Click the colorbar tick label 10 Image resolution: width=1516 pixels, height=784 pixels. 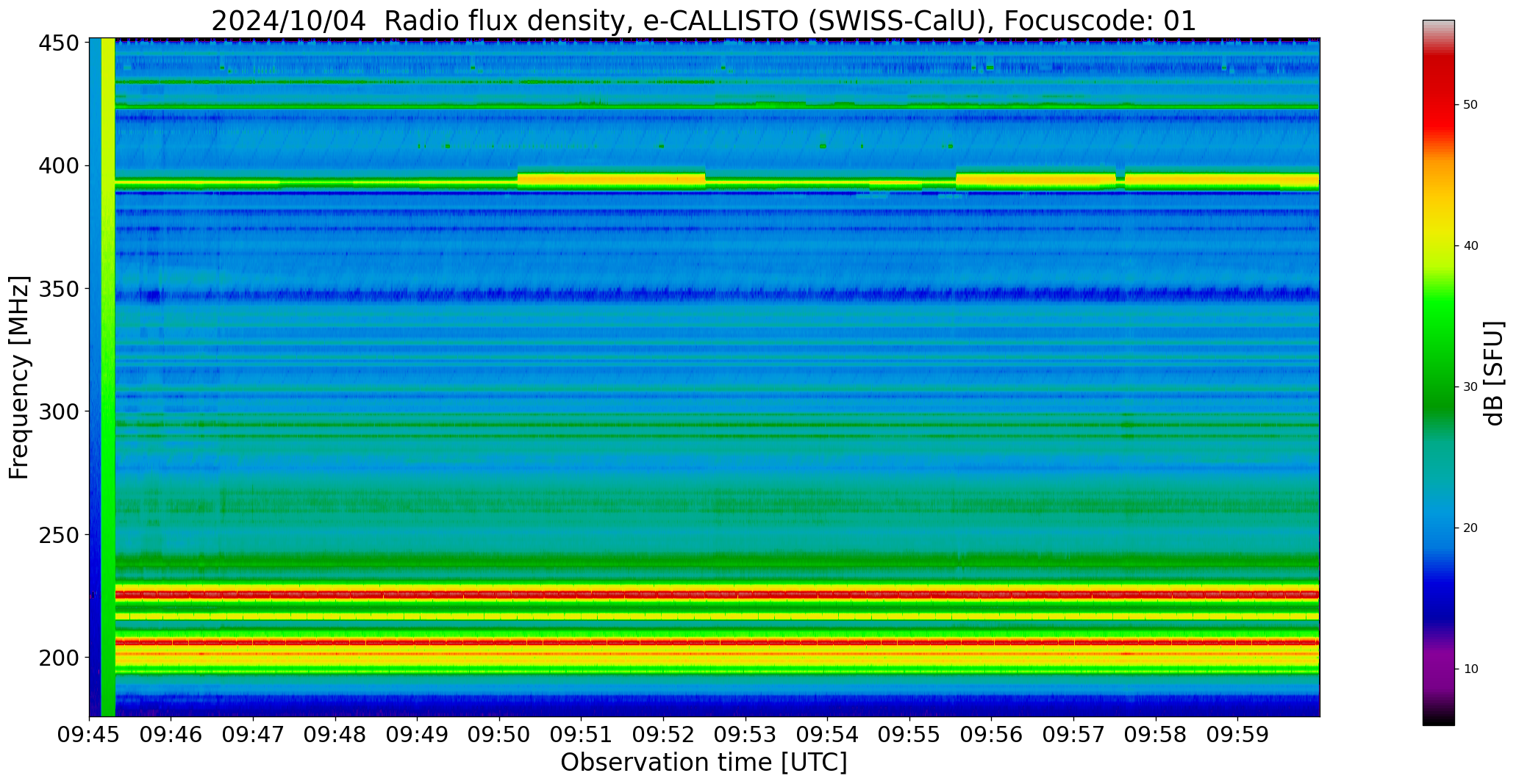pos(1470,669)
